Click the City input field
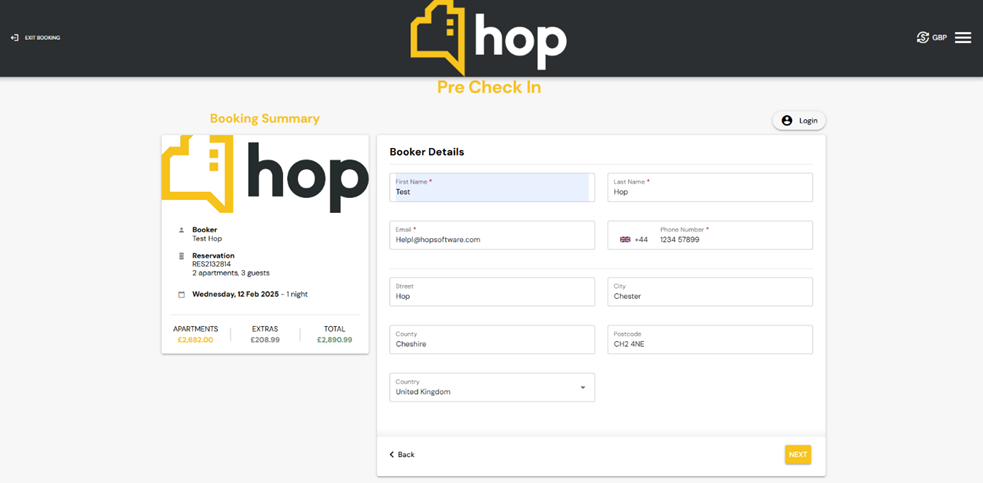This screenshot has width=983, height=483. [x=710, y=292]
